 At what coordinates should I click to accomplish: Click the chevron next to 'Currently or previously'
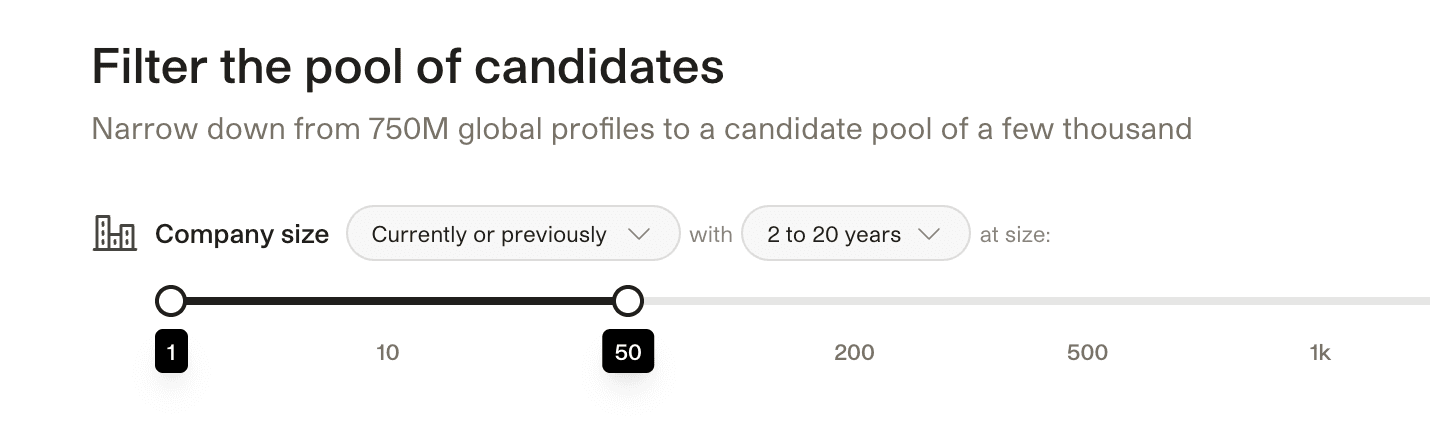[638, 234]
